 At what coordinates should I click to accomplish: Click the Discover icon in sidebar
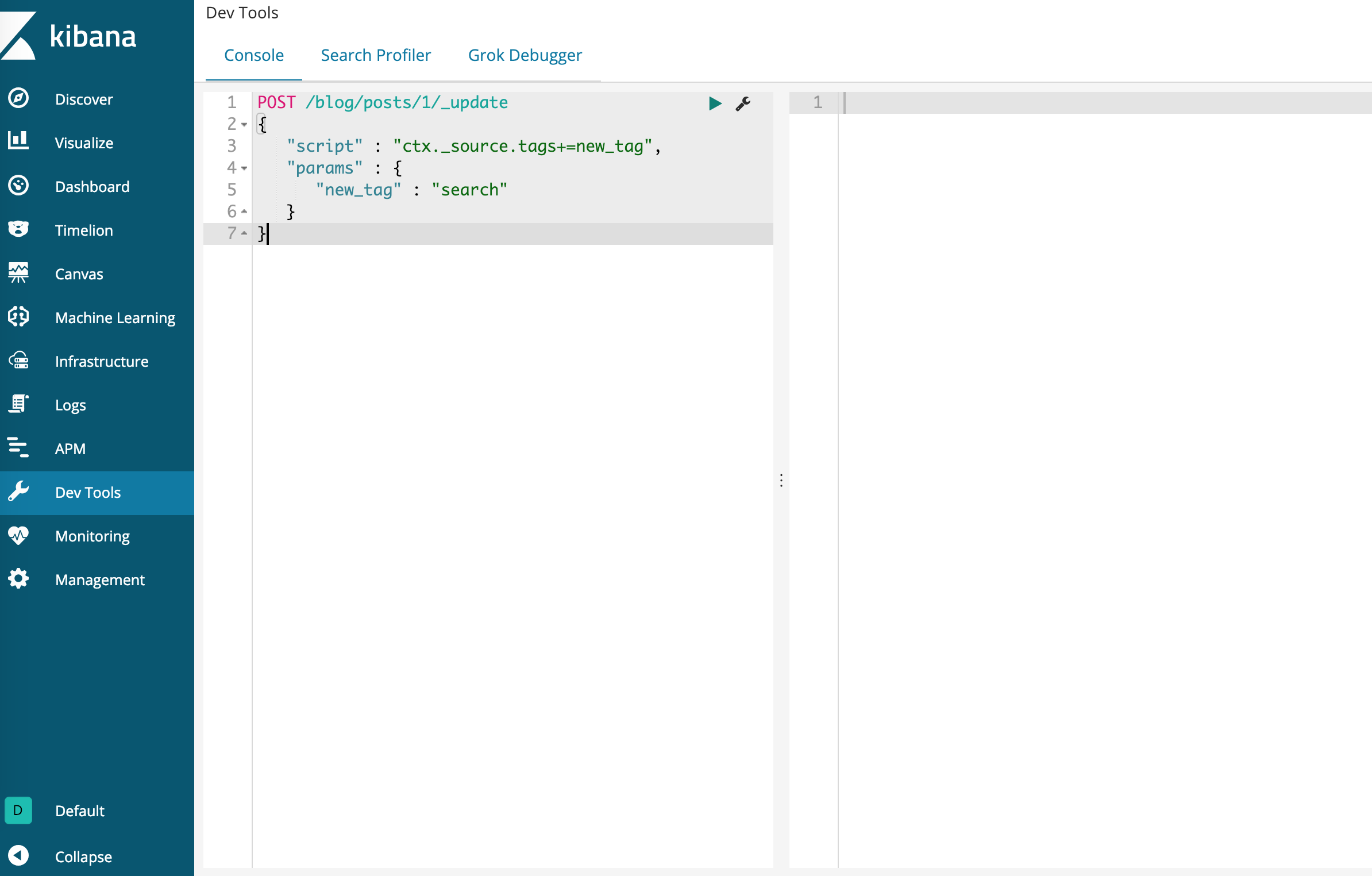click(19, 98)
